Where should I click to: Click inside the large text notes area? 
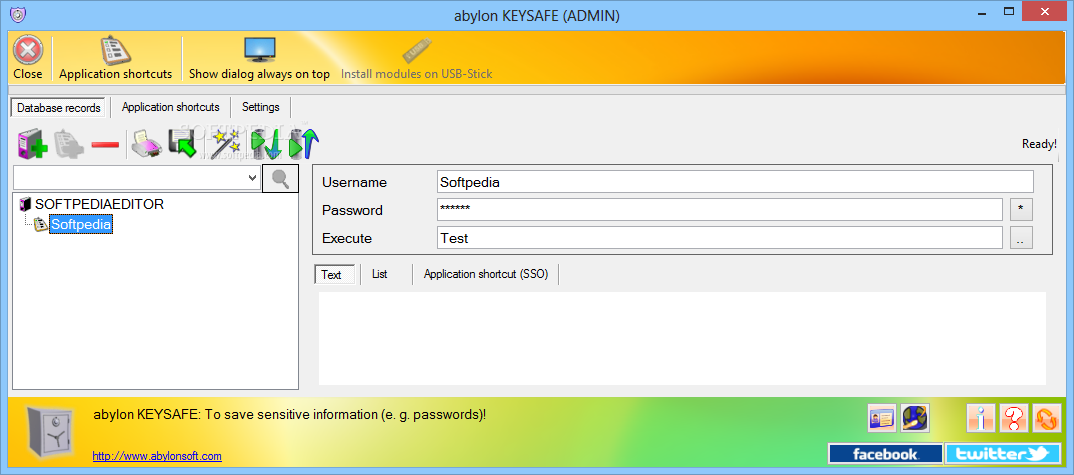pos(682,339)
